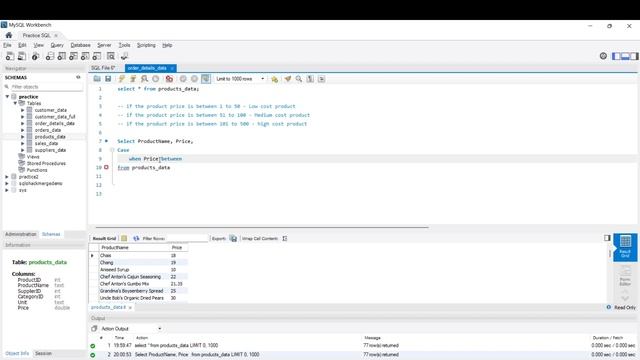Save snippet with the star icon

[x=274, y=79]
